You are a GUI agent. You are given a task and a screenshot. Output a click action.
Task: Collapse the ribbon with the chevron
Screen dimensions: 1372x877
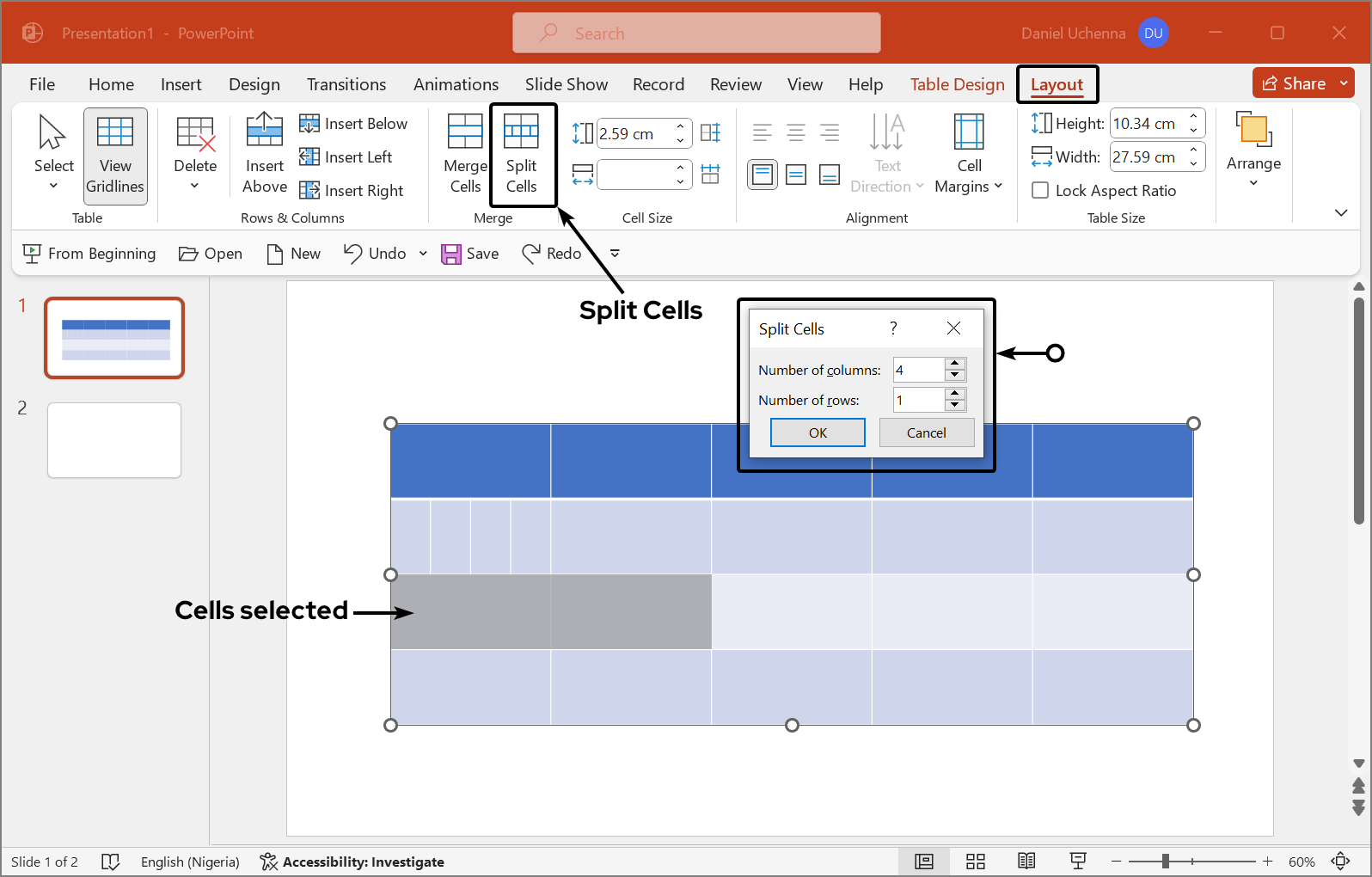(x=1341, y=212)
